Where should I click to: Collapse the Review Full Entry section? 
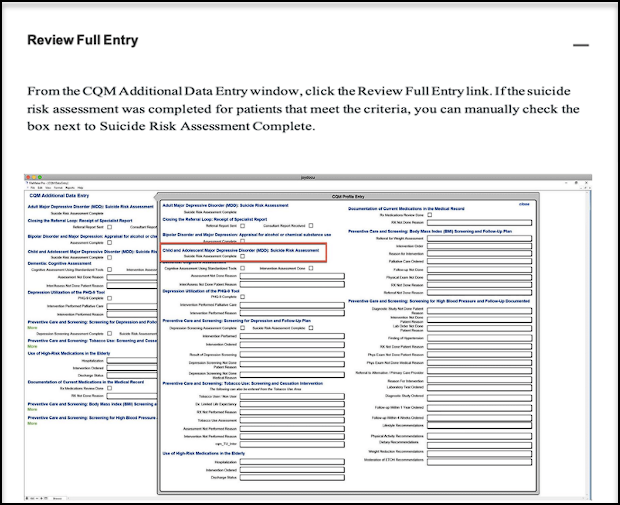(x=581, y=45)
